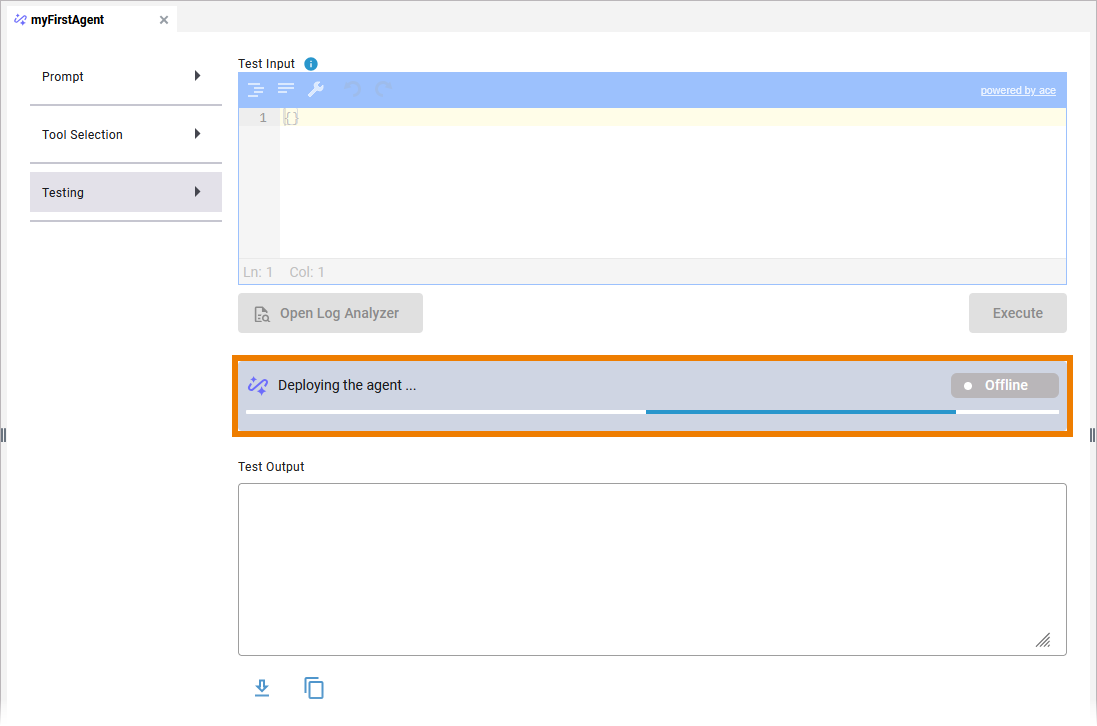The width and height of the screenshot is (1097, 726).
Task: Click the deployment progress bar
Action: (652, 411)
